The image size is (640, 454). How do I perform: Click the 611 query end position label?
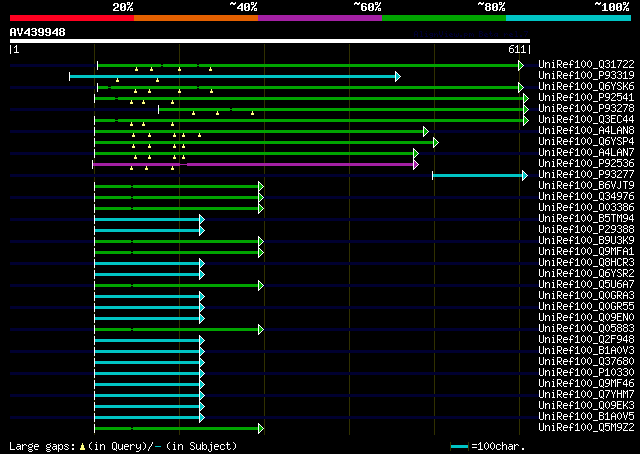pos(517,49)
